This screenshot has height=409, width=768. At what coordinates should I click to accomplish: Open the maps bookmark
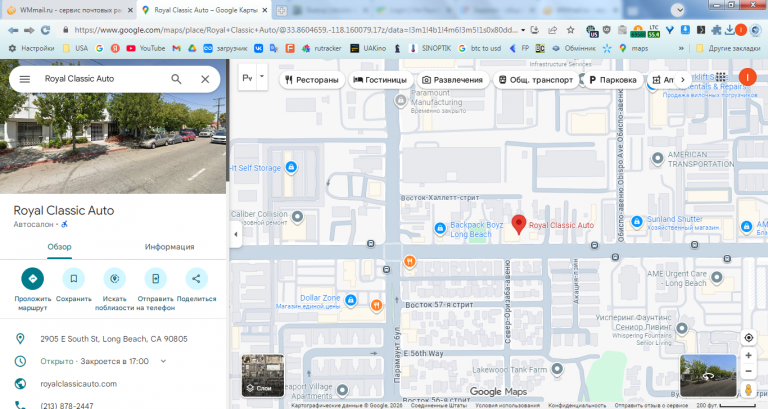click(633, 48)
